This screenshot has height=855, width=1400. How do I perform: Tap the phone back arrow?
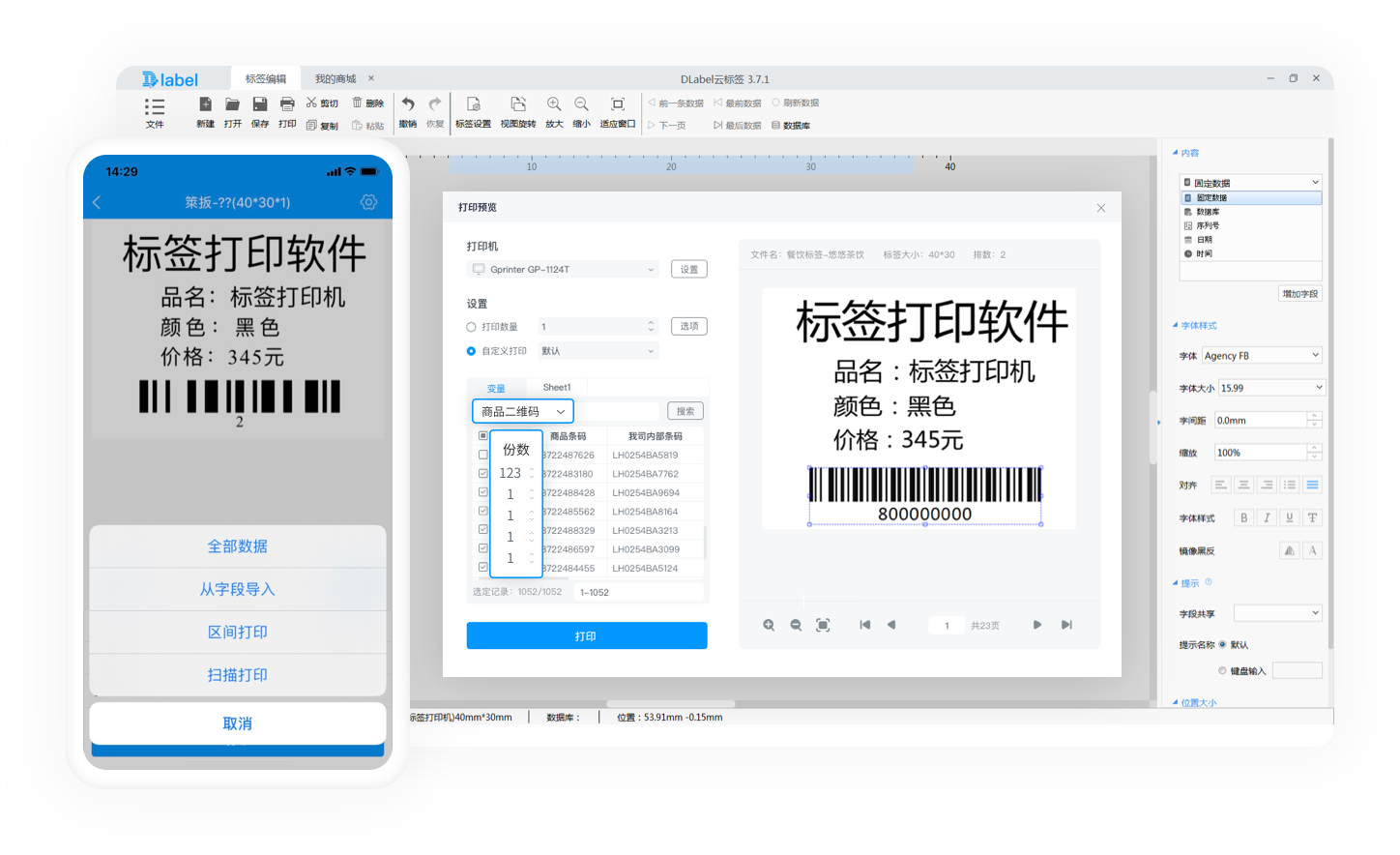(97, 202)
